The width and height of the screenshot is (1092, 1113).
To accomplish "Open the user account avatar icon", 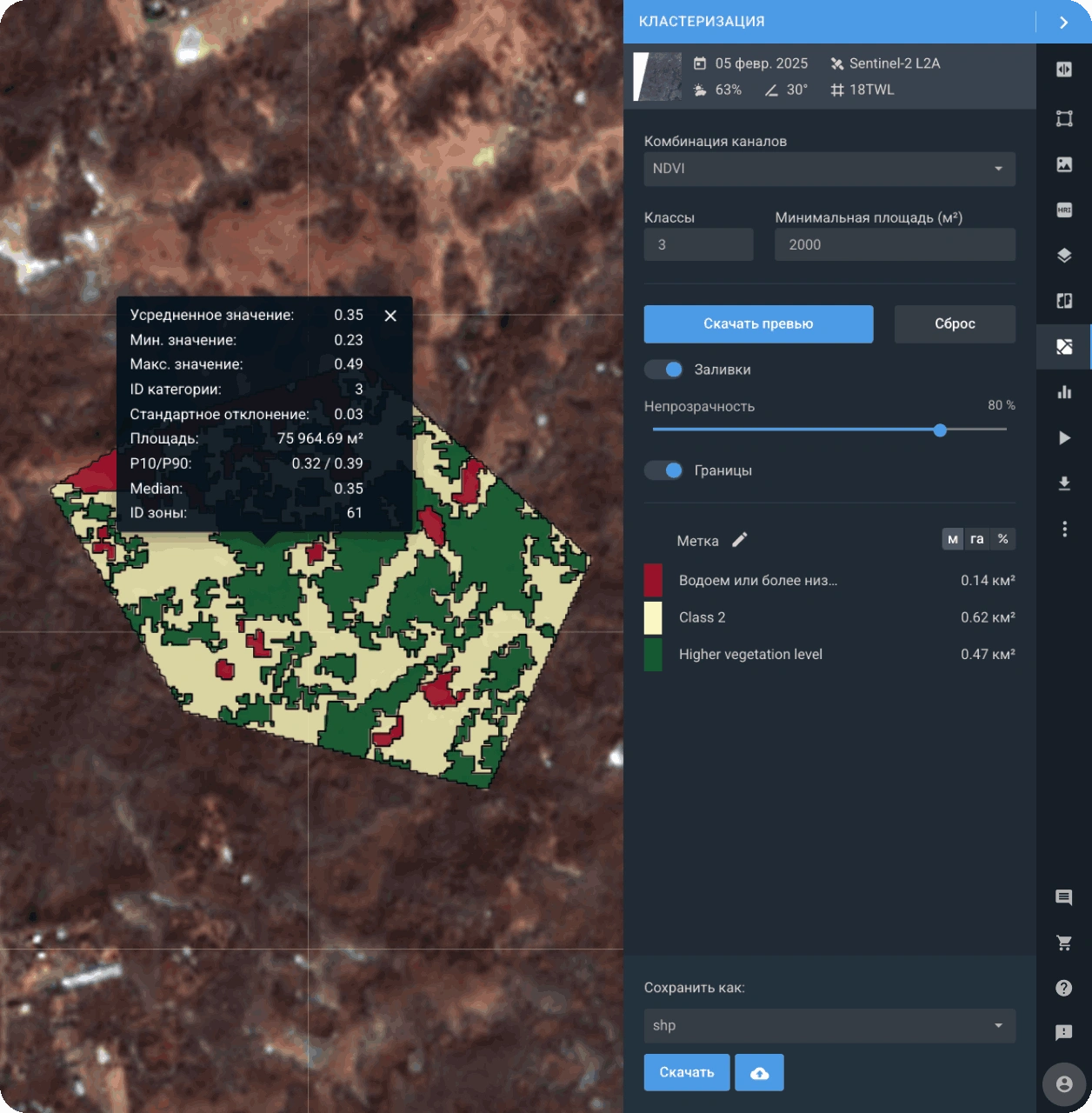I will pyautogui.click(x=1064, y=1084).
